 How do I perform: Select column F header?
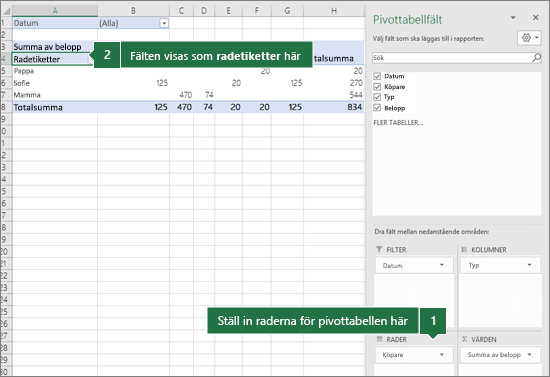[257, 11]
